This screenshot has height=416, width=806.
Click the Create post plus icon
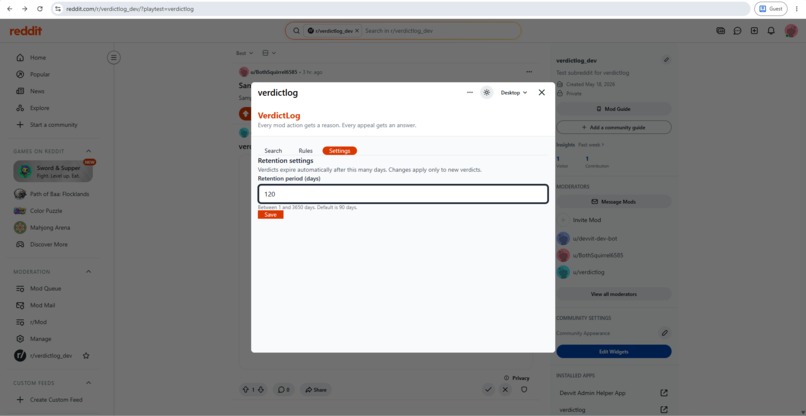tap(754, 31)
